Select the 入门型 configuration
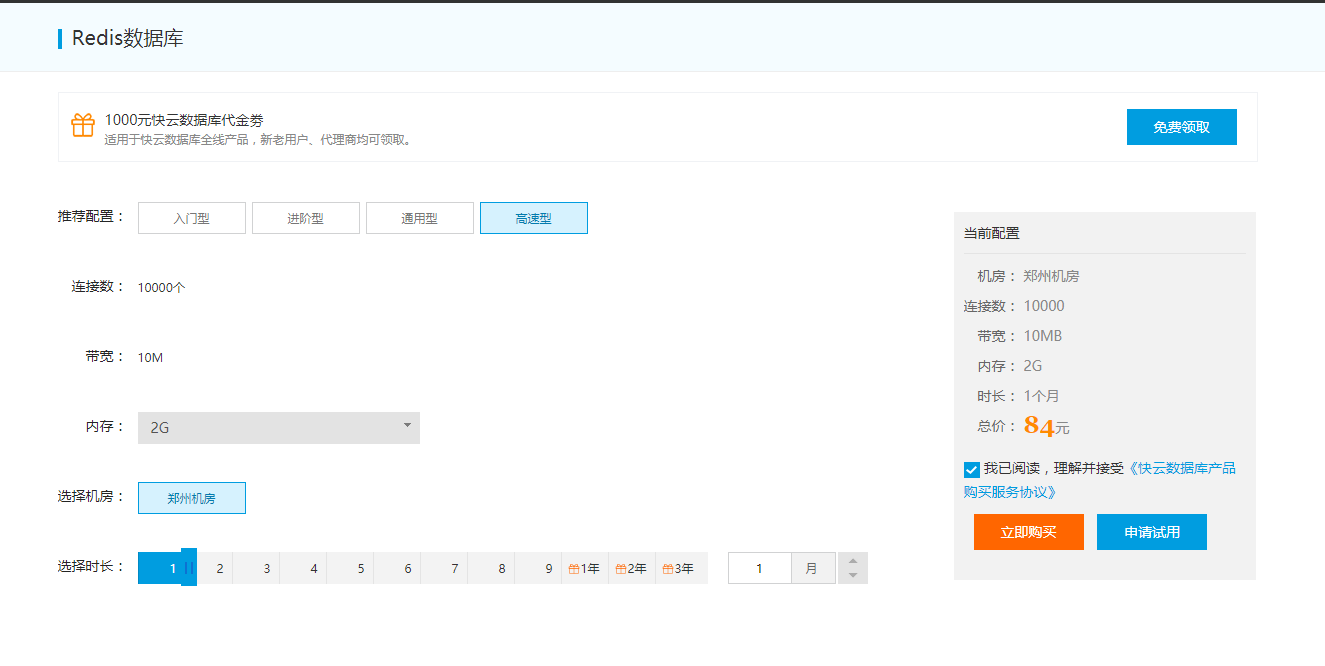Viewport: 1325px width, 666px height. coord(192,218)
